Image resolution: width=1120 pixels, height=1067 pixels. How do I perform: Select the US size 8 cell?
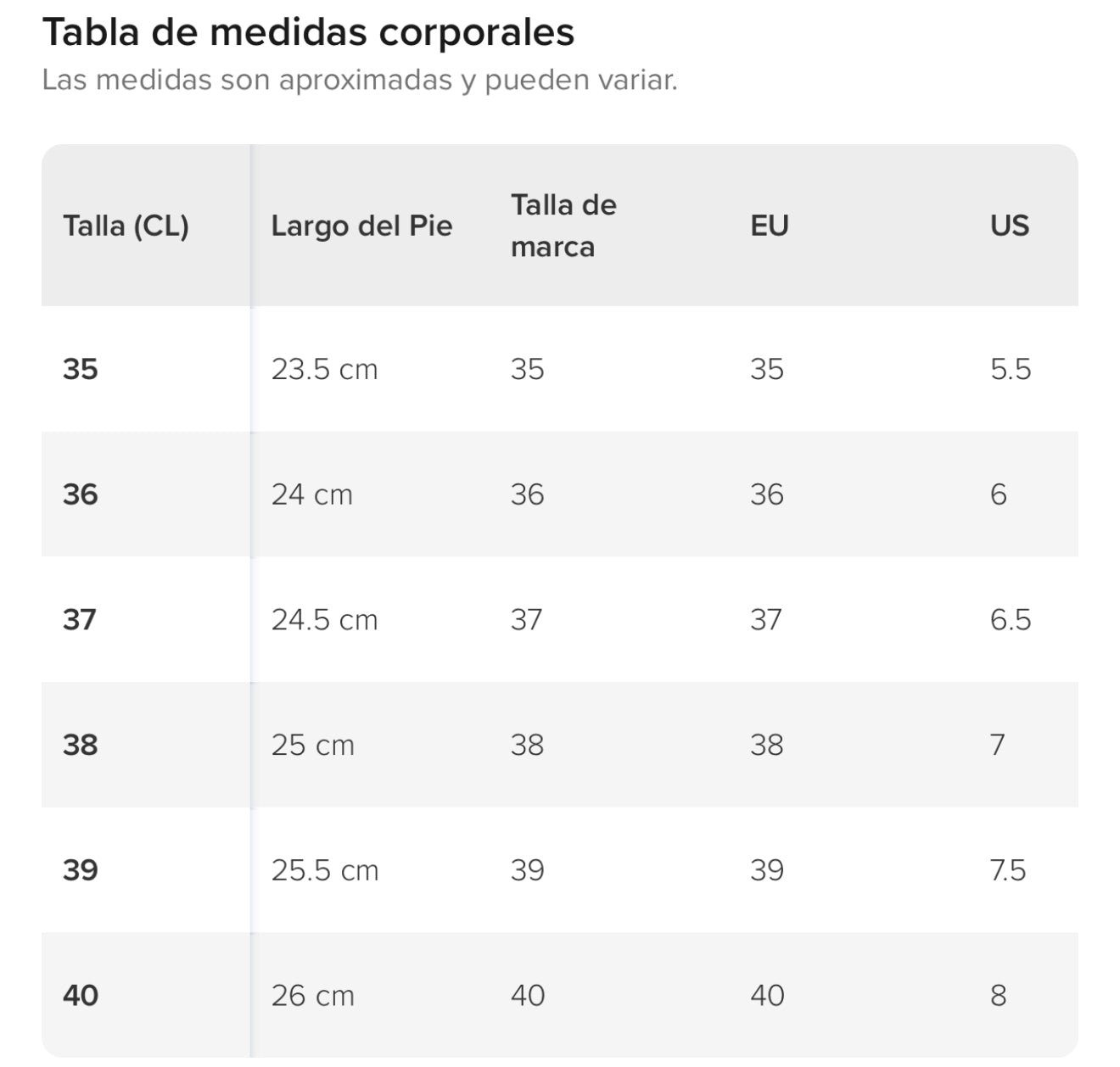pos(999,995)
